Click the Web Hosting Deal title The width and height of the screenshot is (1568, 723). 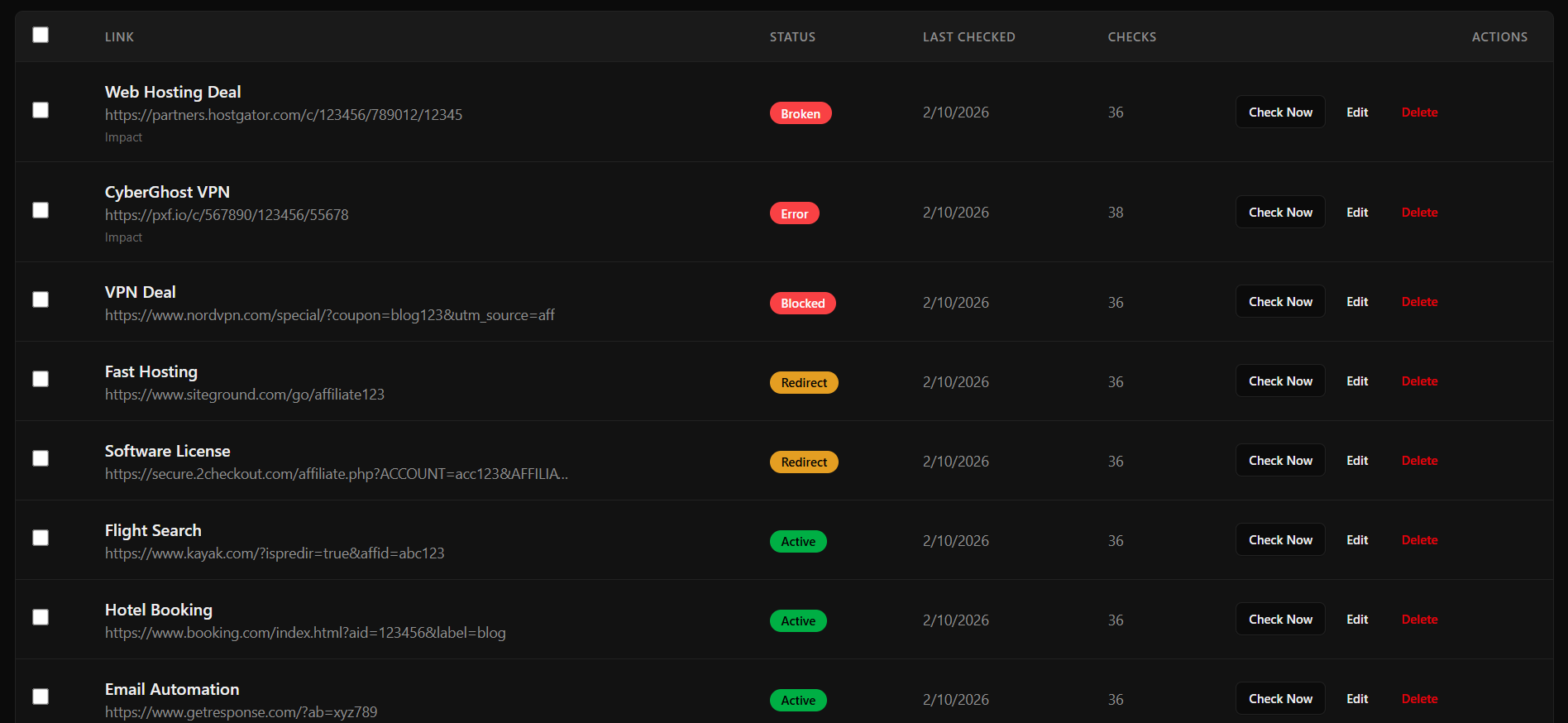pyautogui.click(x=173, y=92)
